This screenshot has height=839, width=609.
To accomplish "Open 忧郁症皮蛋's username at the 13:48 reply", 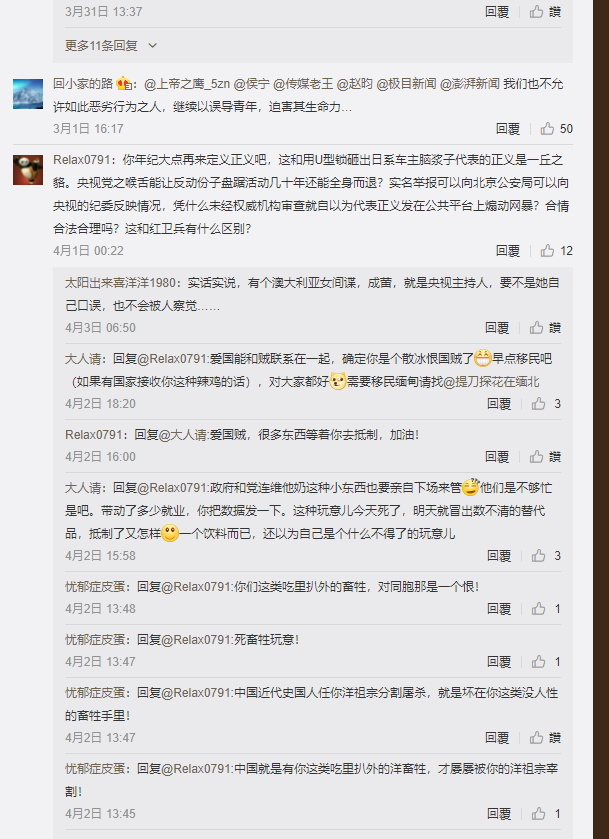I will pyautogui.click(x=96, y=586).
